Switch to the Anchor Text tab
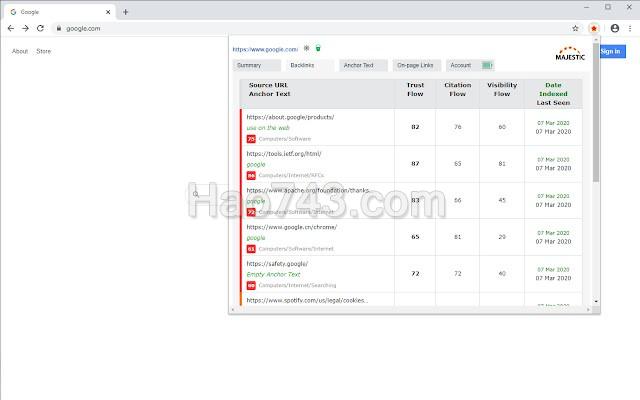 coord(363,65)
